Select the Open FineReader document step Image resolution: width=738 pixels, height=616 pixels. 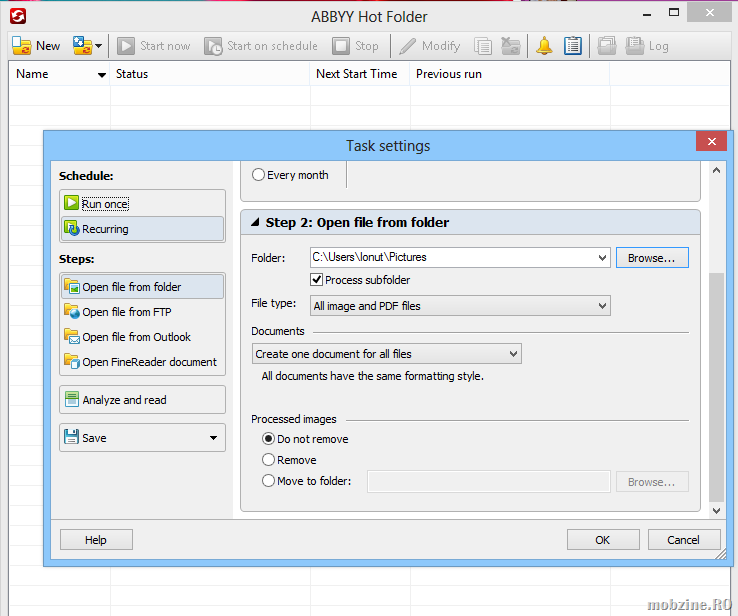[x=142, y=361]
